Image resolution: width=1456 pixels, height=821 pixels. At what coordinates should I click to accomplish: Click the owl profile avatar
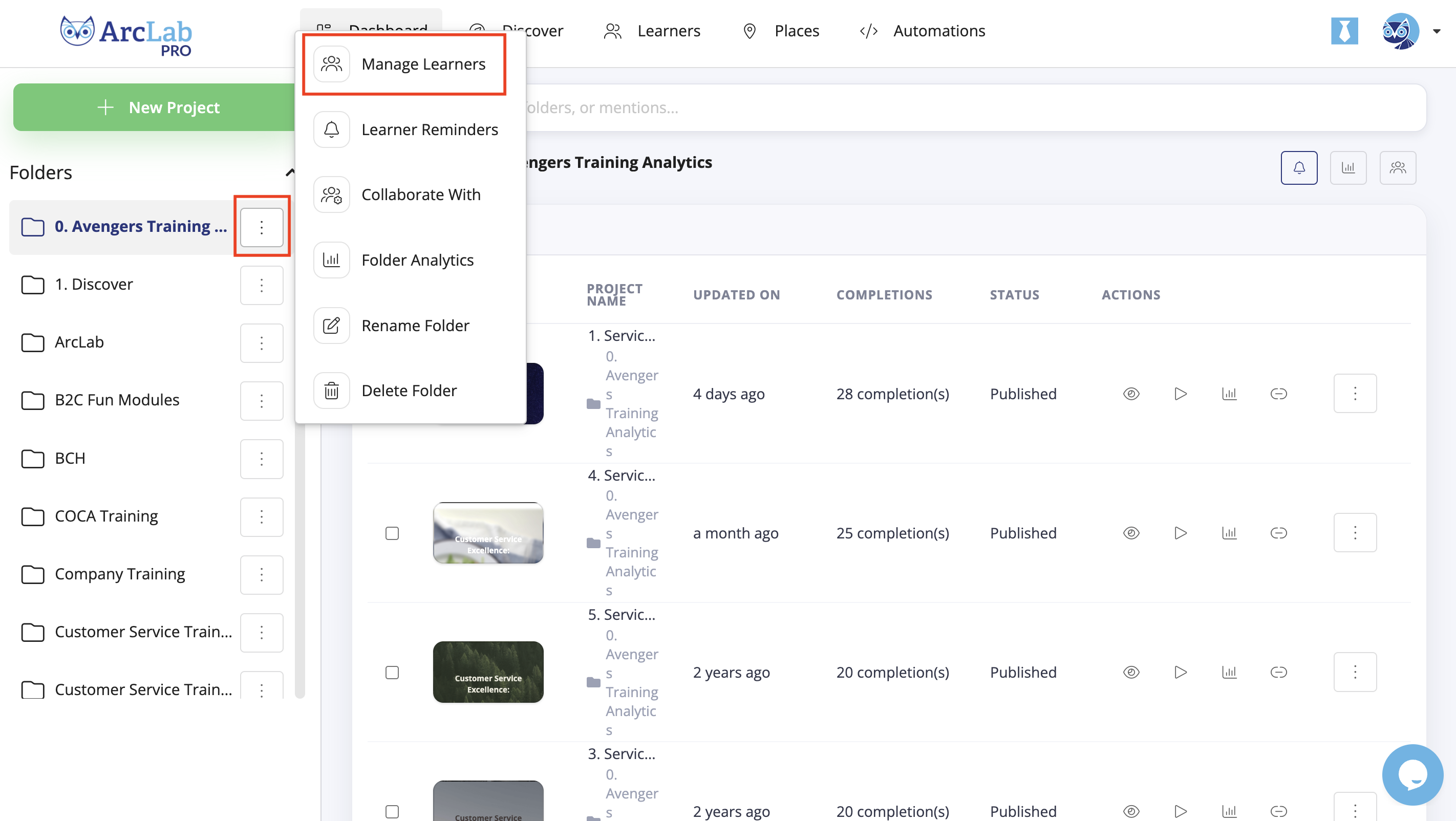click(x=1400, y=31)
